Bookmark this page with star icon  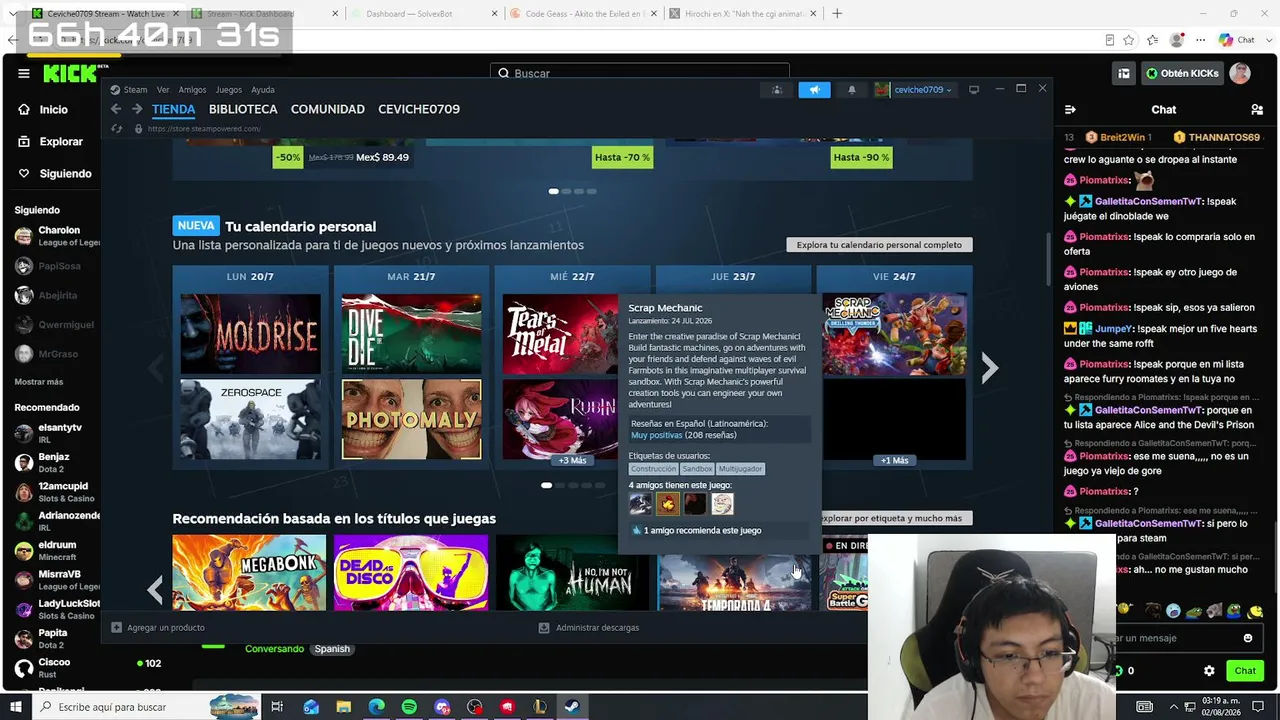pos(1129,40)
